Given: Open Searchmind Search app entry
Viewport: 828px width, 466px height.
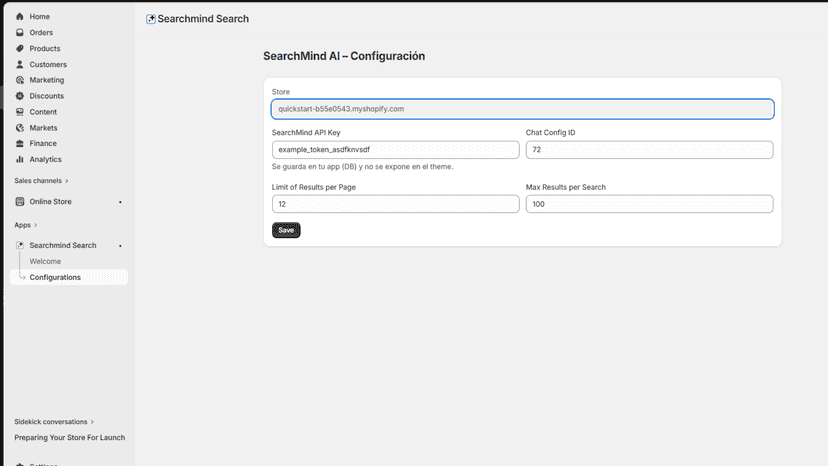Looking at the screenshot, I should coord(63,245).
